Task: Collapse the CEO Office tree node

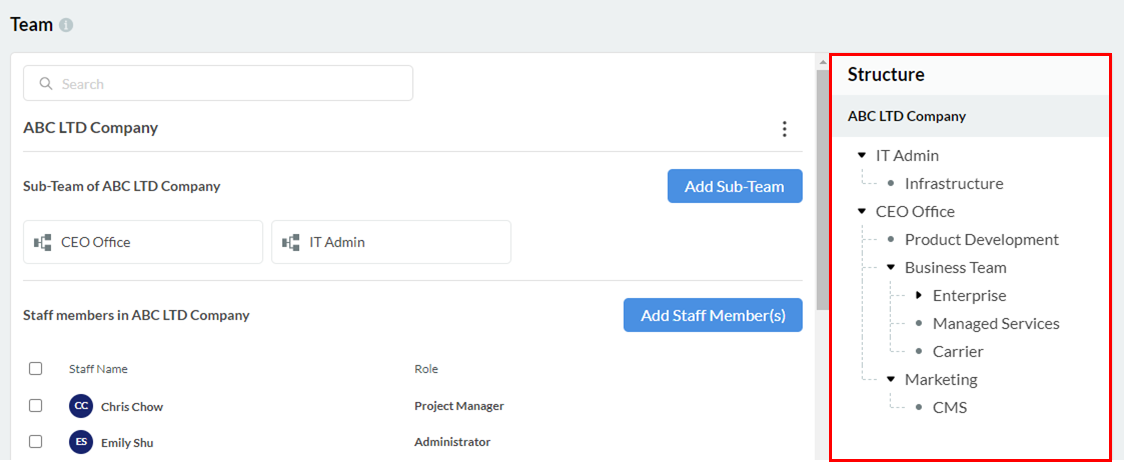Action: tap(862, 212)
